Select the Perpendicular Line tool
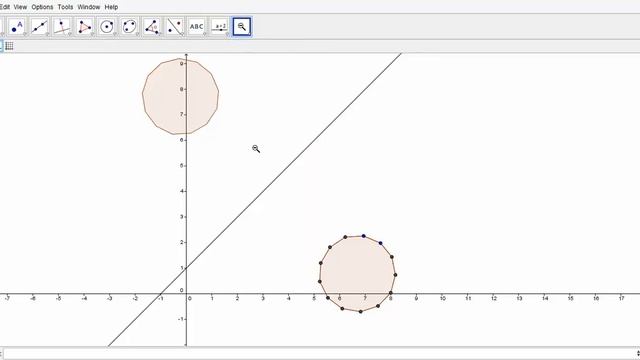The height and width of the screenshot is (360, 640). pyautogui.click(x=62, y=27)
